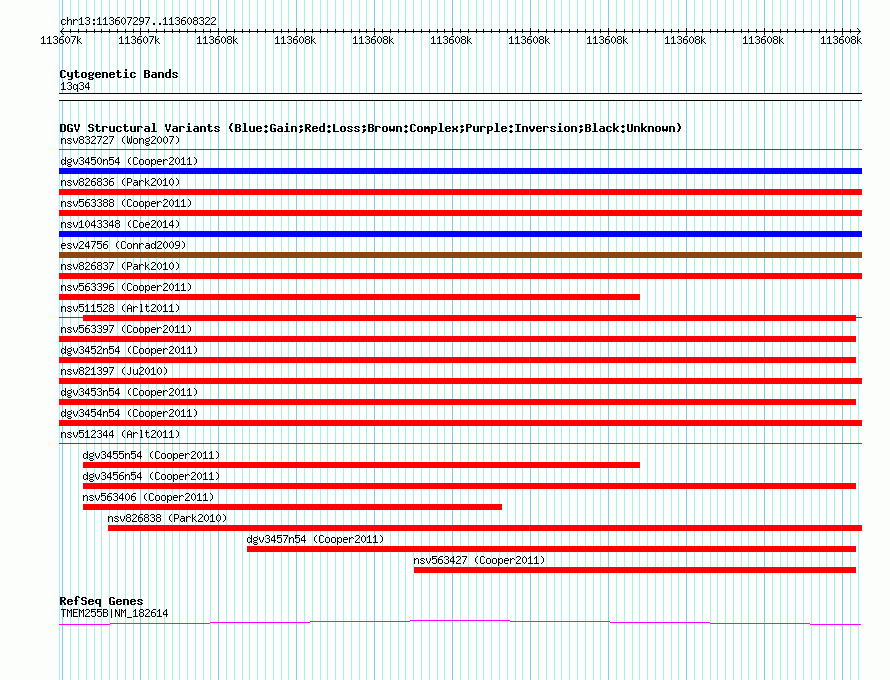Select the magenta TMEM255B gene line
The height and width of the screenshot is (680, 890).
tap(460, 623)
